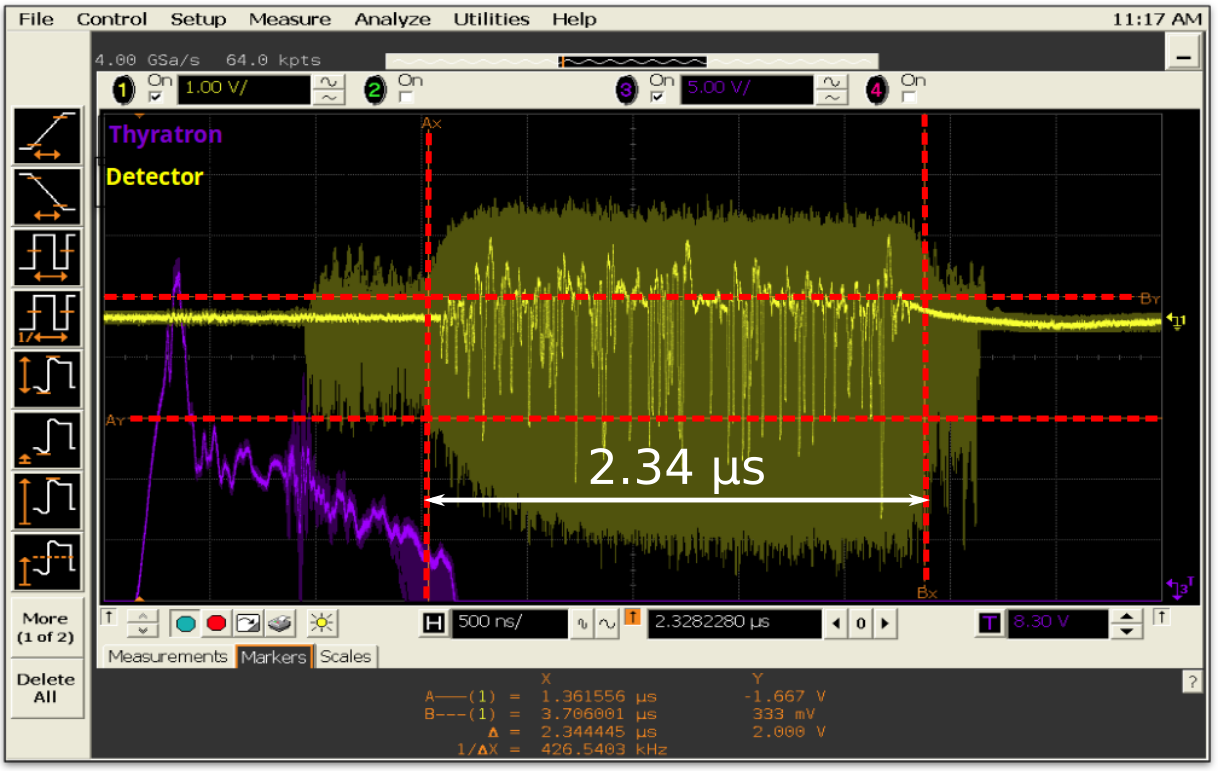
Task: Click the channel 3 purple number button
Action: click(626, 92)
